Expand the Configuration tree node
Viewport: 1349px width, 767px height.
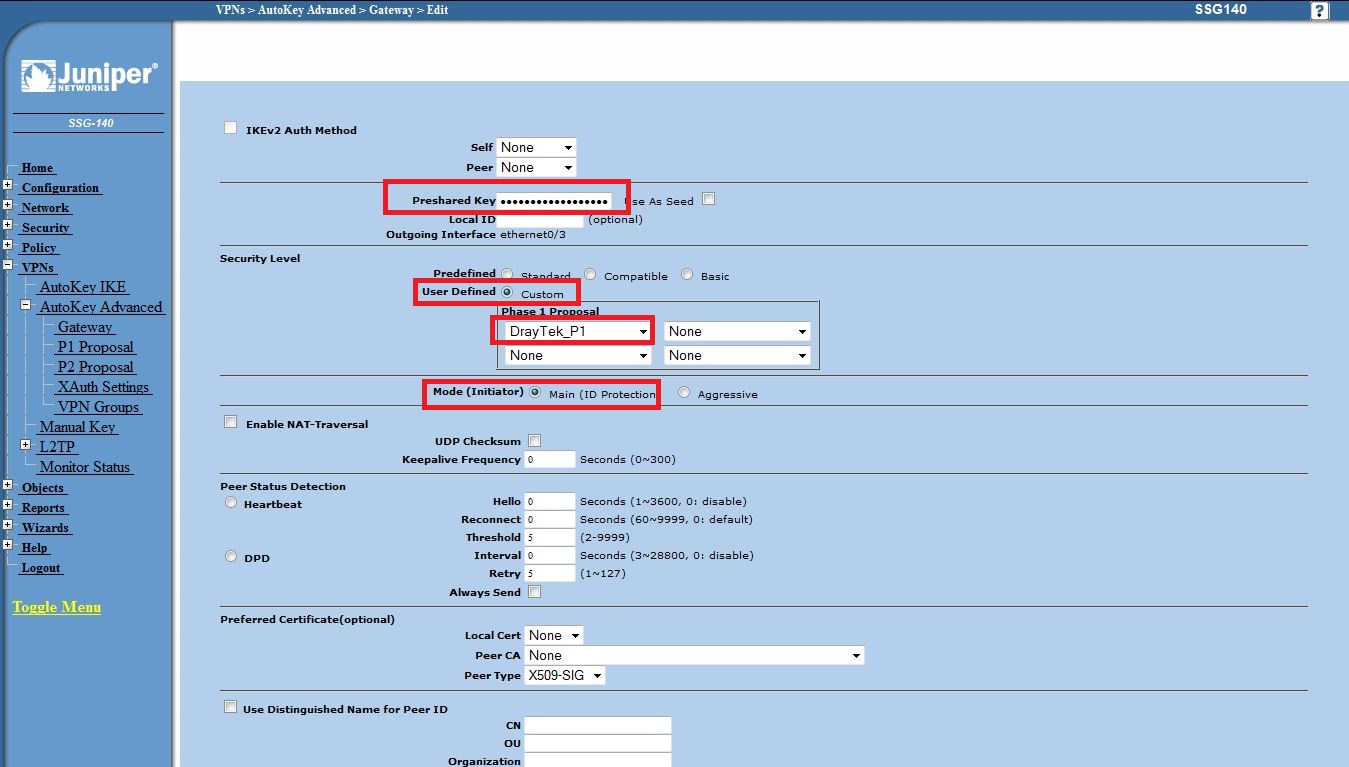click(7, 186)
